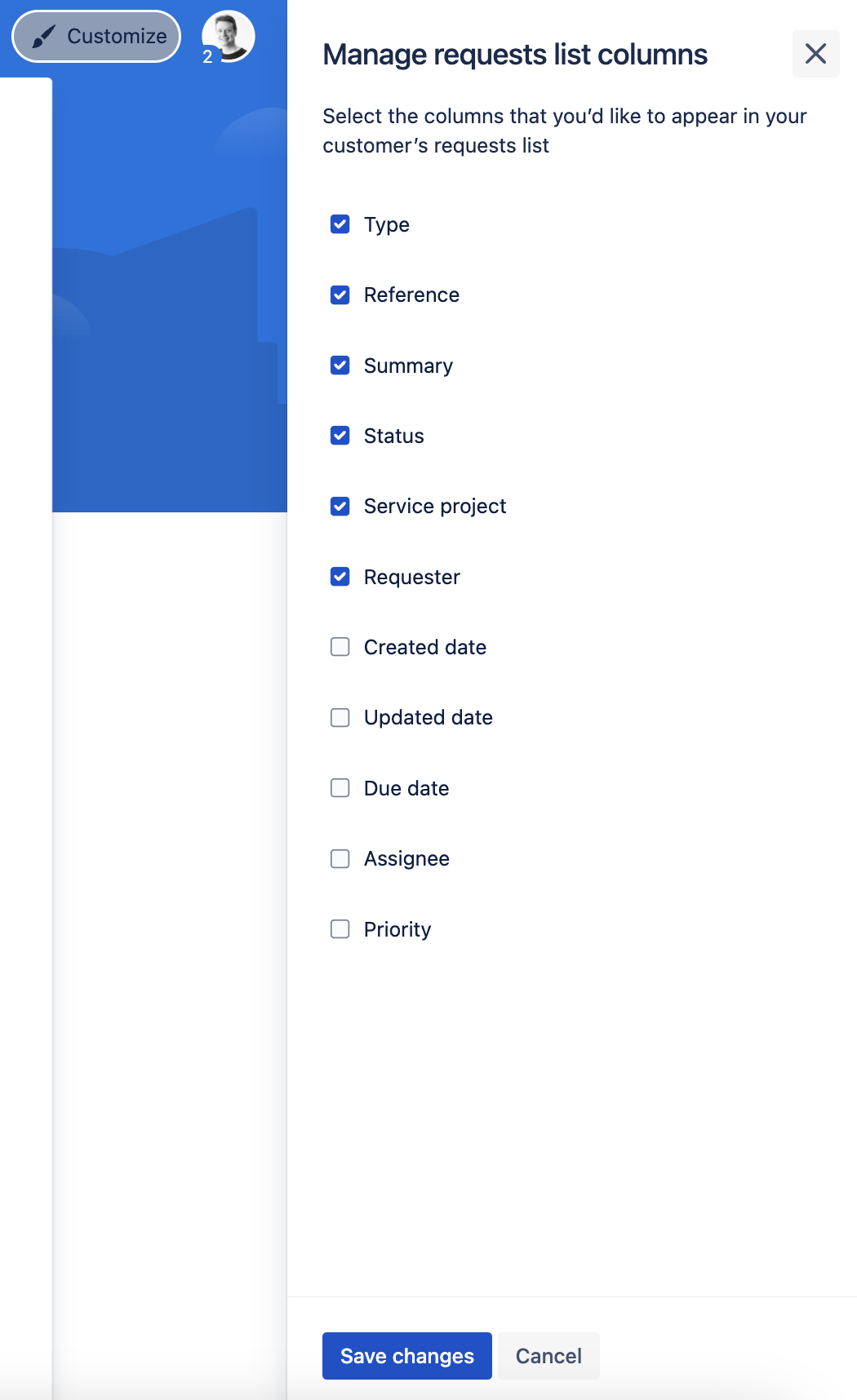Disable the Summary column
The height and width of the screenshot is (1400, 857).
(x=340, y=365)
